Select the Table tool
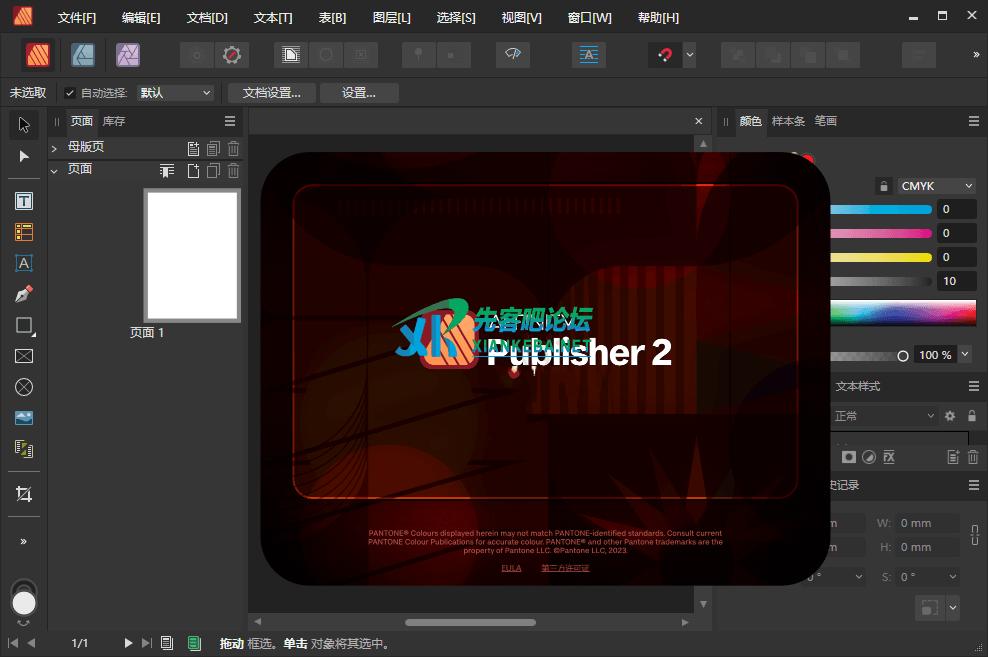988x657 pixels. coord(24,232)
